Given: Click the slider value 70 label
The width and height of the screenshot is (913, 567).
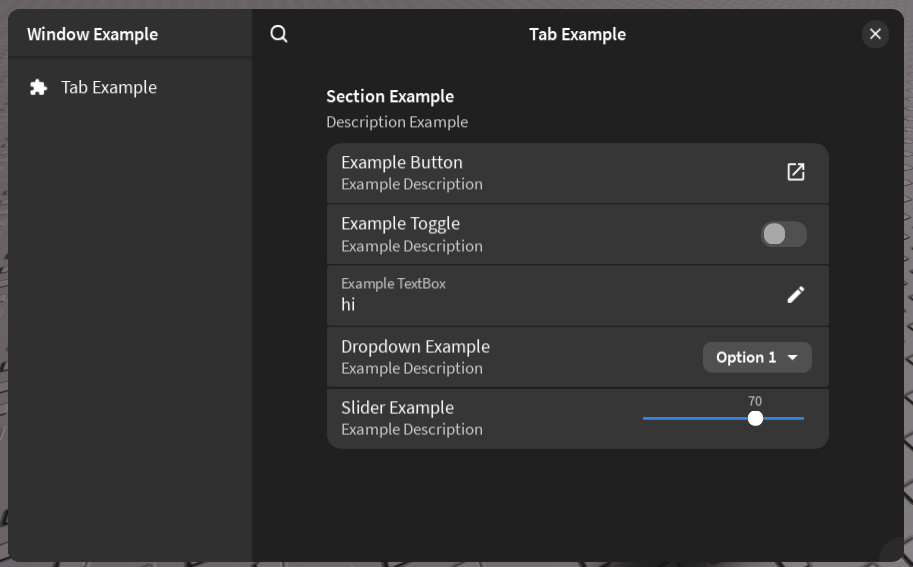Looking at the screenshot, I should pos(755,401).
